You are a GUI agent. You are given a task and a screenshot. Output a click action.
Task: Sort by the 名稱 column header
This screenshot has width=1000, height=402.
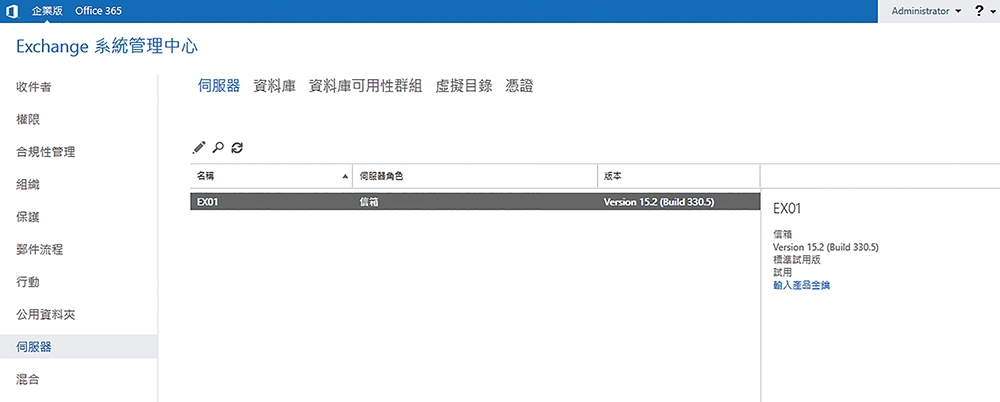coord(271,175)
